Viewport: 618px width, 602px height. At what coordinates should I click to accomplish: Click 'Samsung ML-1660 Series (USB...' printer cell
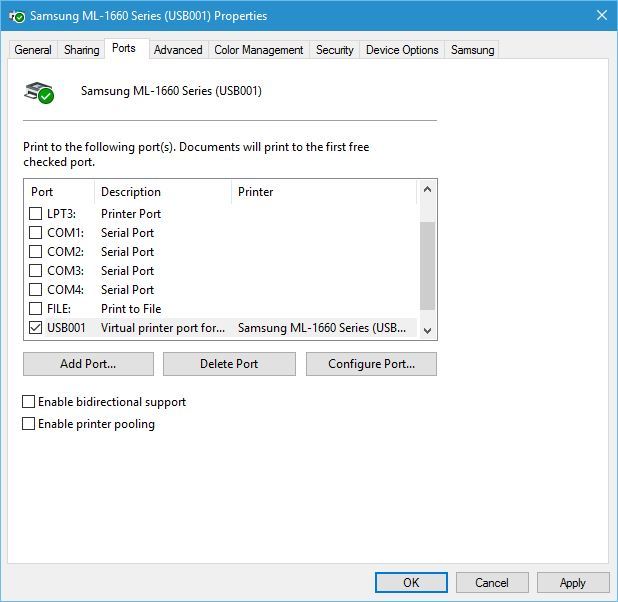(x=322, y=328)
